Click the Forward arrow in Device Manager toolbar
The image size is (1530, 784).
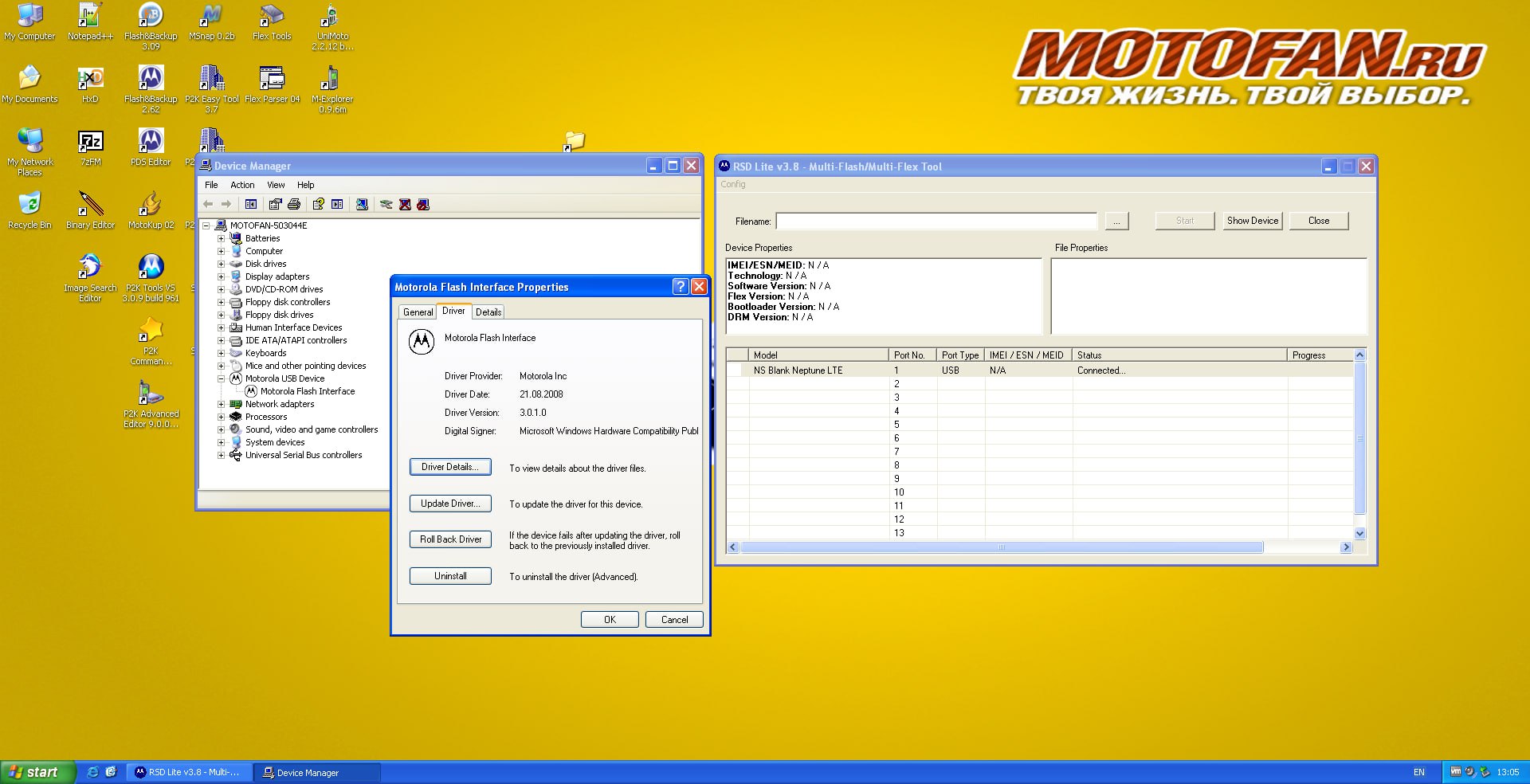pyautogui.click(x=226, y=205)
